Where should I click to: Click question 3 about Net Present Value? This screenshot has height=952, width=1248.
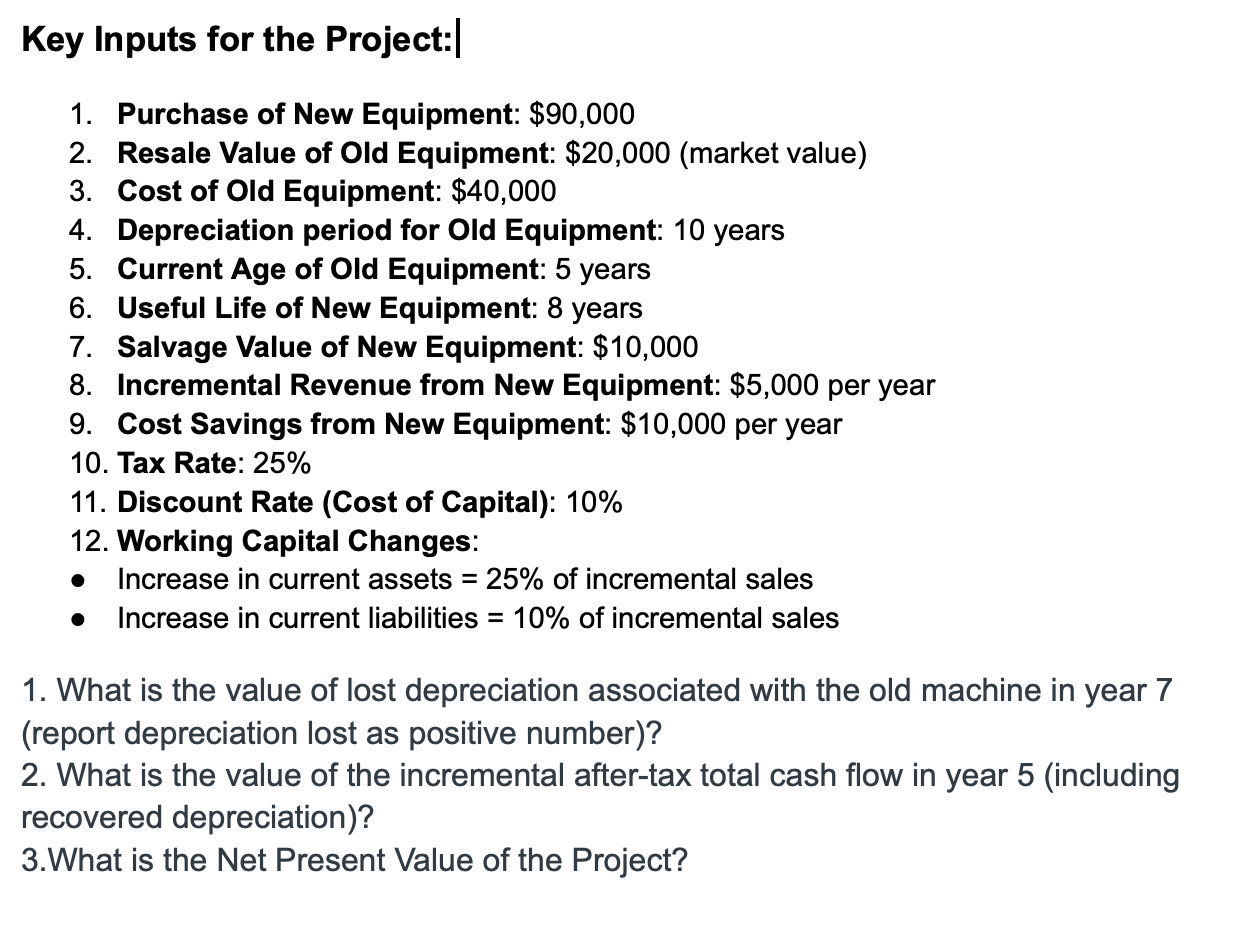355,859
